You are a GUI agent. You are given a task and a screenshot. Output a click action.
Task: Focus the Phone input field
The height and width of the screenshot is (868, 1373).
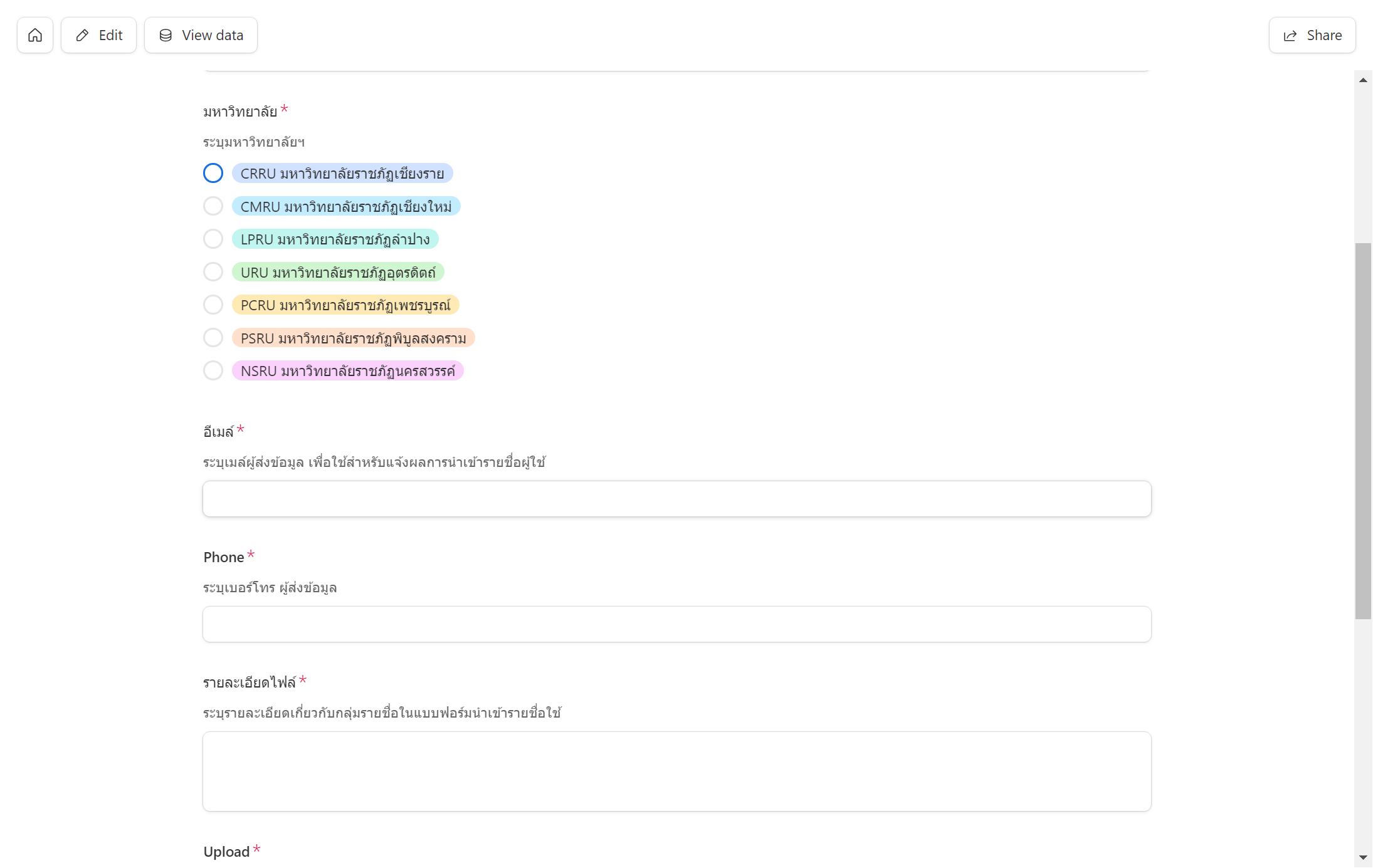[x=676, y=624]
